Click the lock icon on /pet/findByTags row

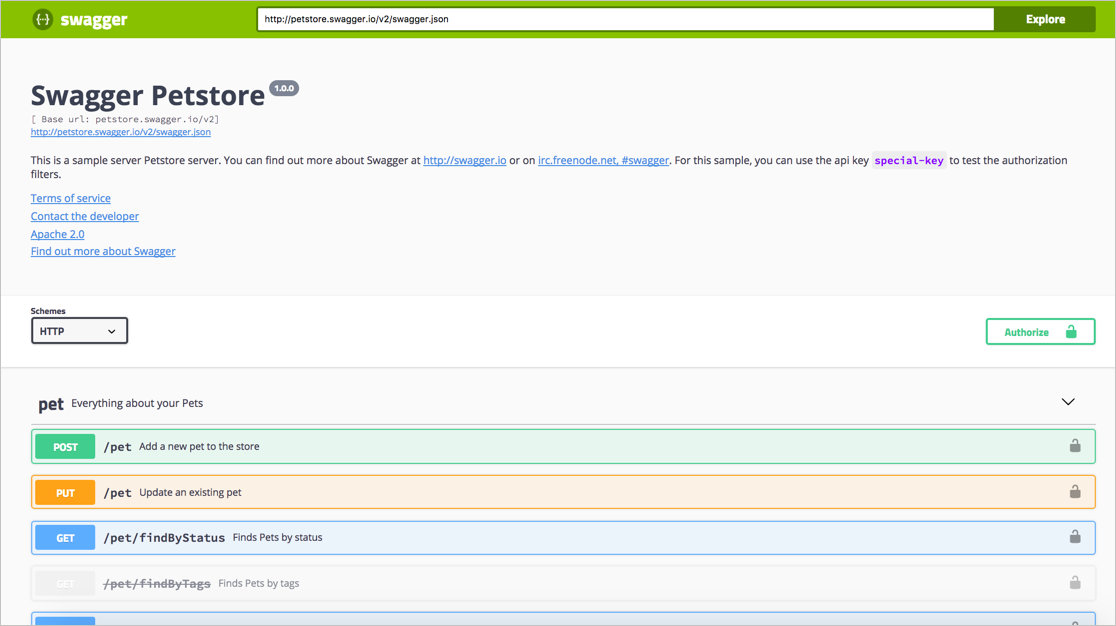point(1075,582)
